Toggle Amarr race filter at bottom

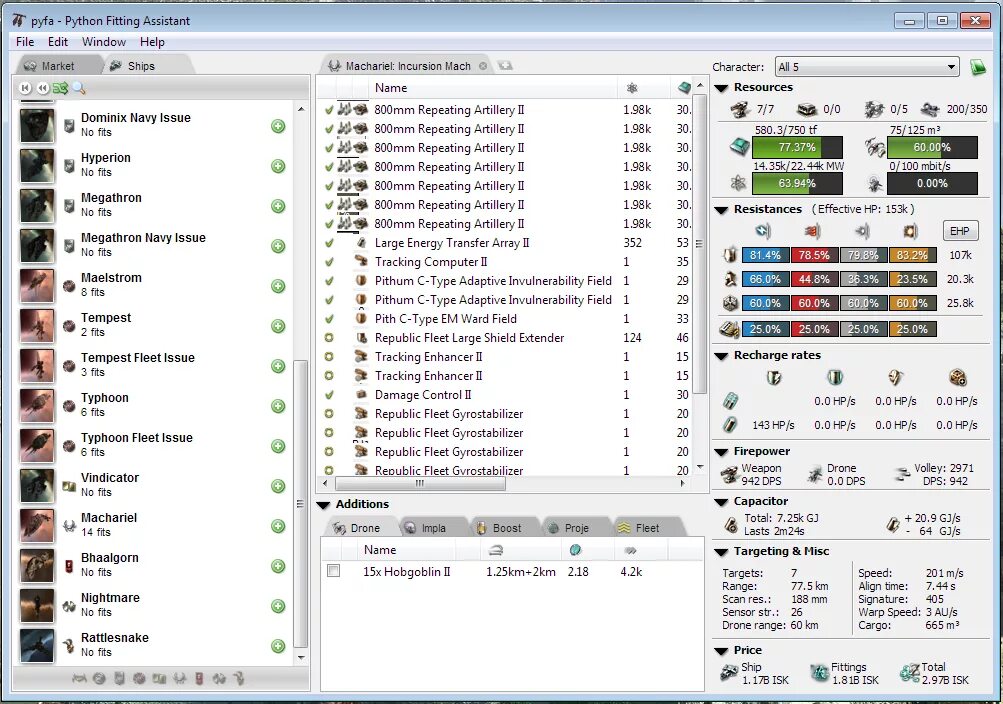(x=79, y=678)
